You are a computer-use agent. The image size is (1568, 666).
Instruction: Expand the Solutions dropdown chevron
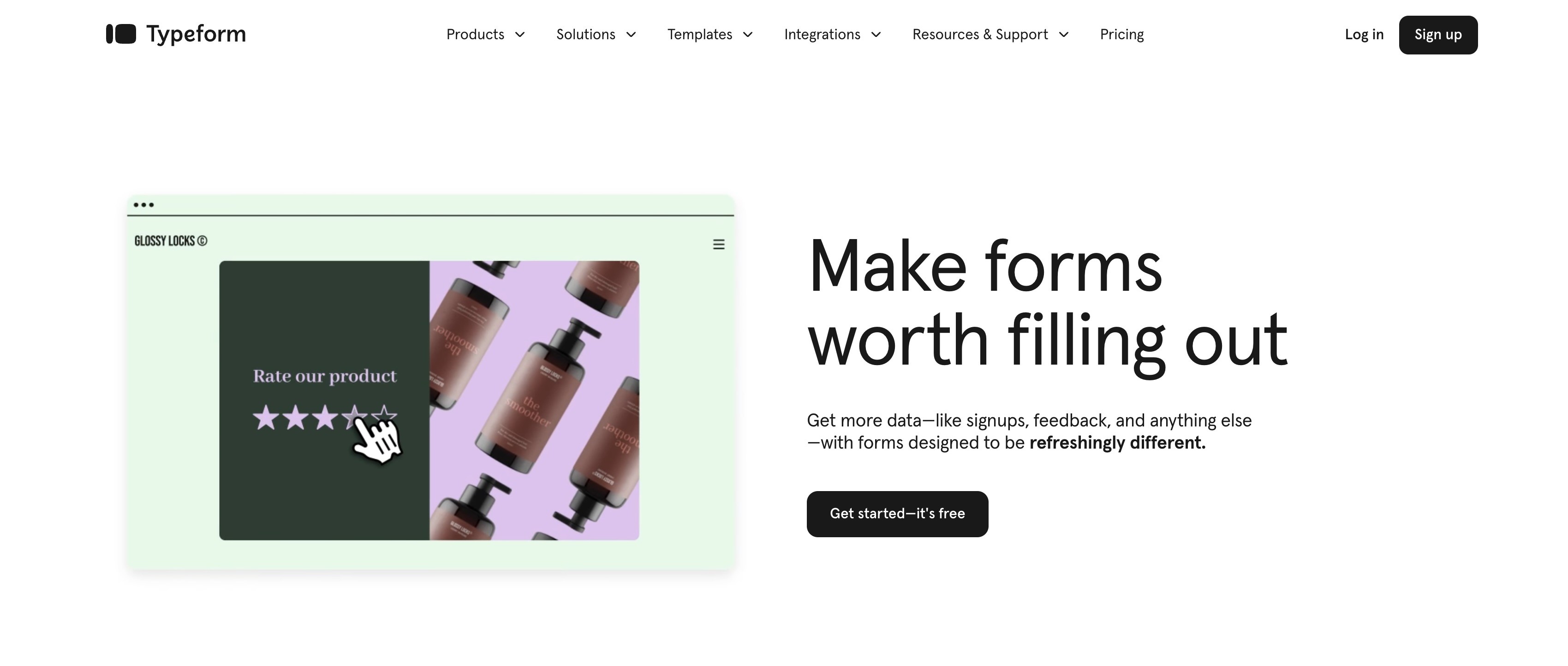tap(631, 35)
